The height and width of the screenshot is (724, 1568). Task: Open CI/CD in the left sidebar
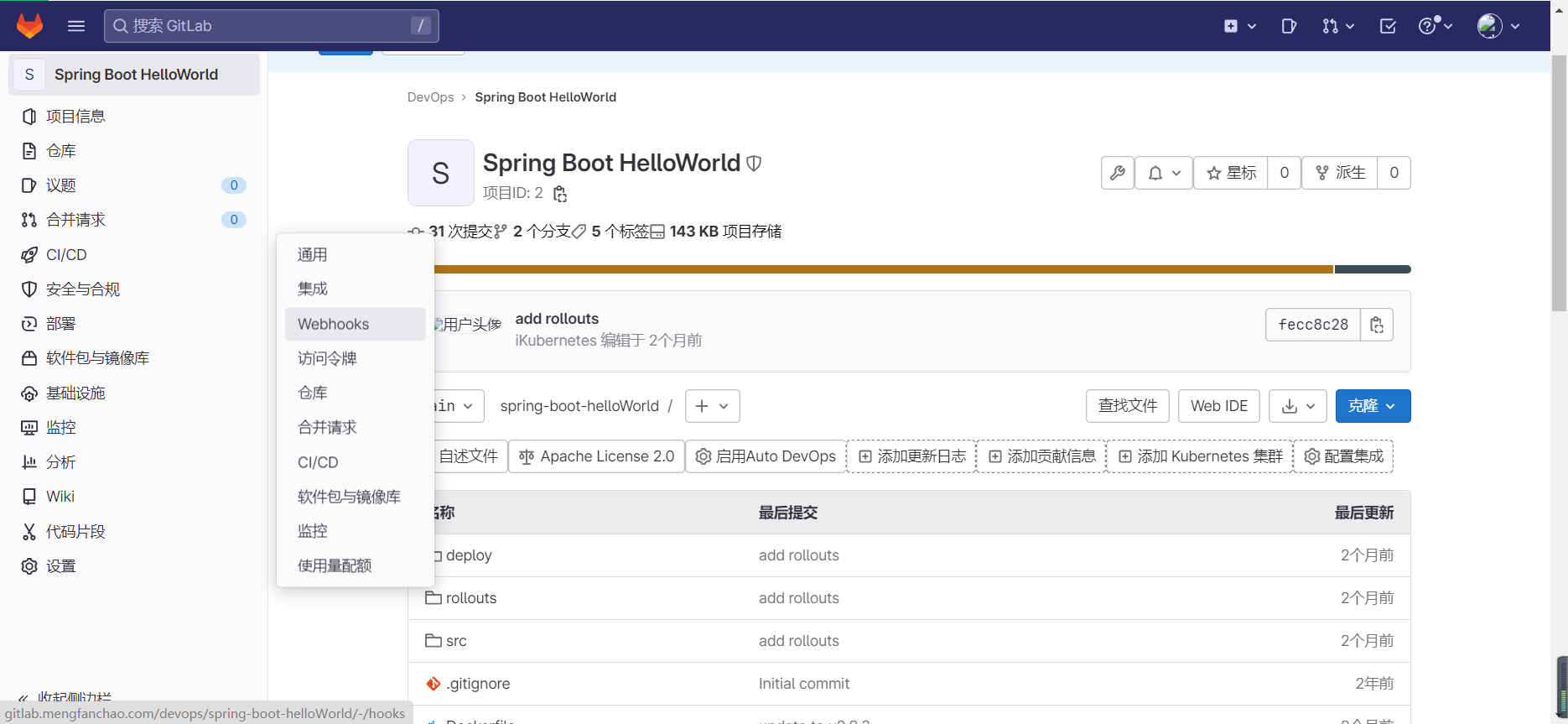click(x=134, y=255)
